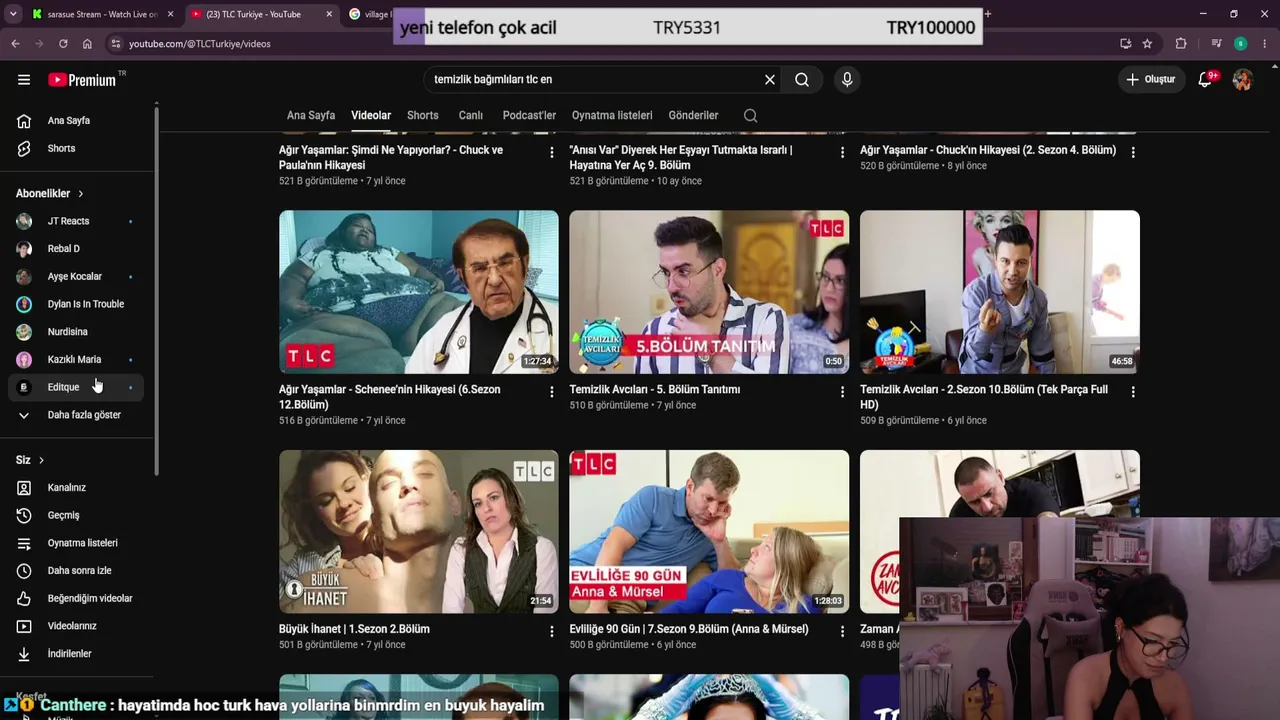Open Geçmiş watch history
1280x720 pixels.
[78, 515]
